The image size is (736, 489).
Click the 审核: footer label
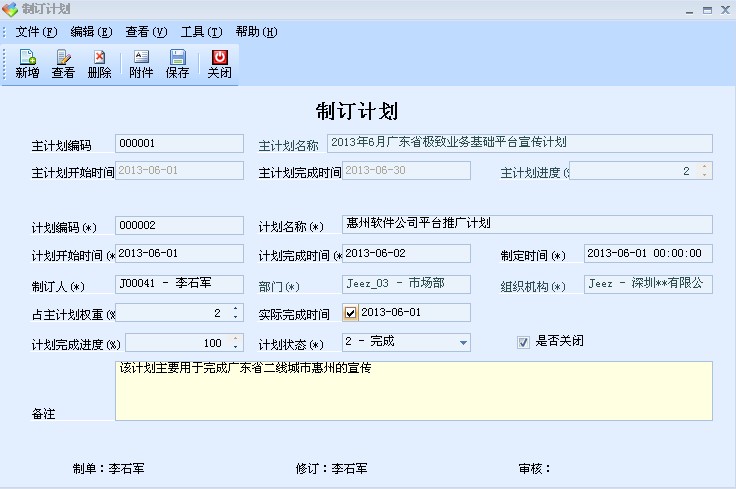coord(535,468)
